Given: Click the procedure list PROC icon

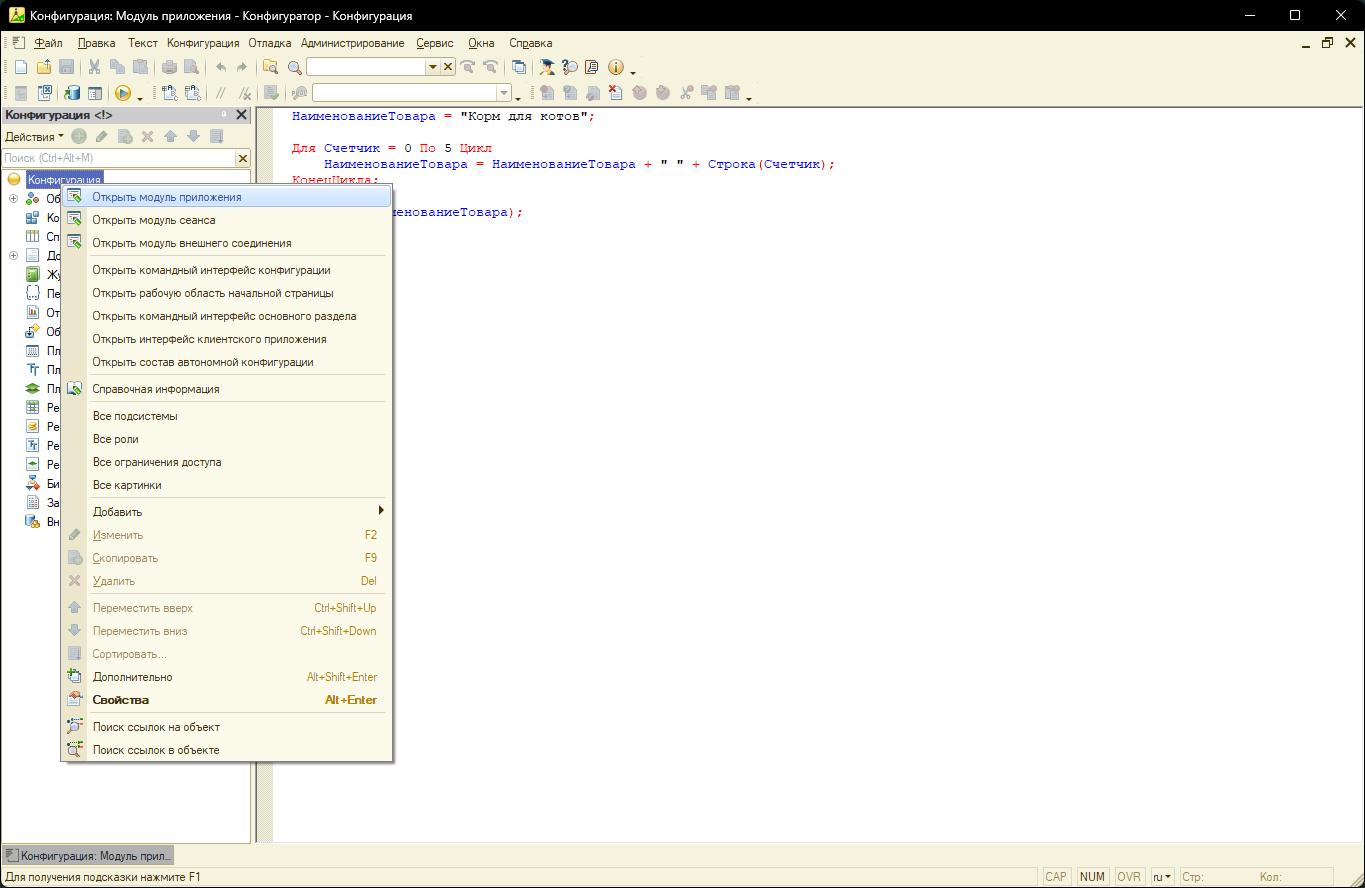Looking at the screenshot, I should pos(299,93).
